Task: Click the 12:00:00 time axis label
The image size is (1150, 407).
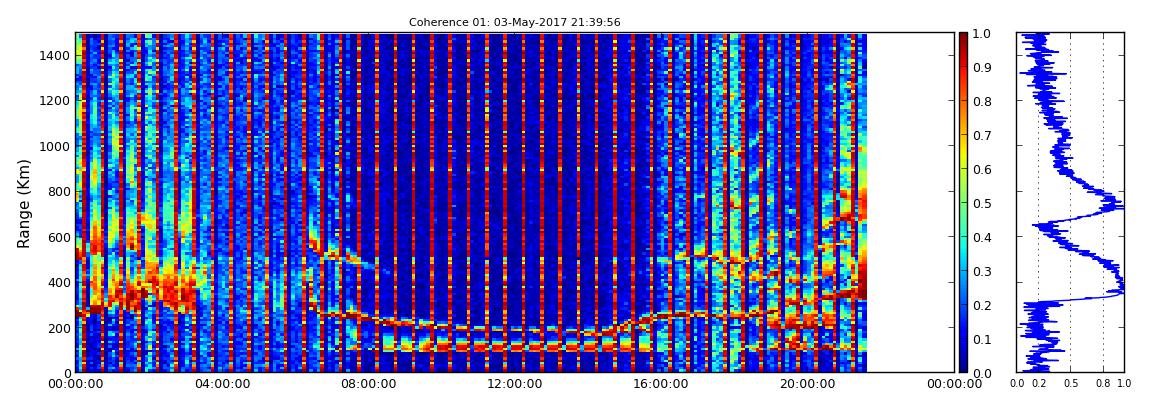Action: point(513,384)
